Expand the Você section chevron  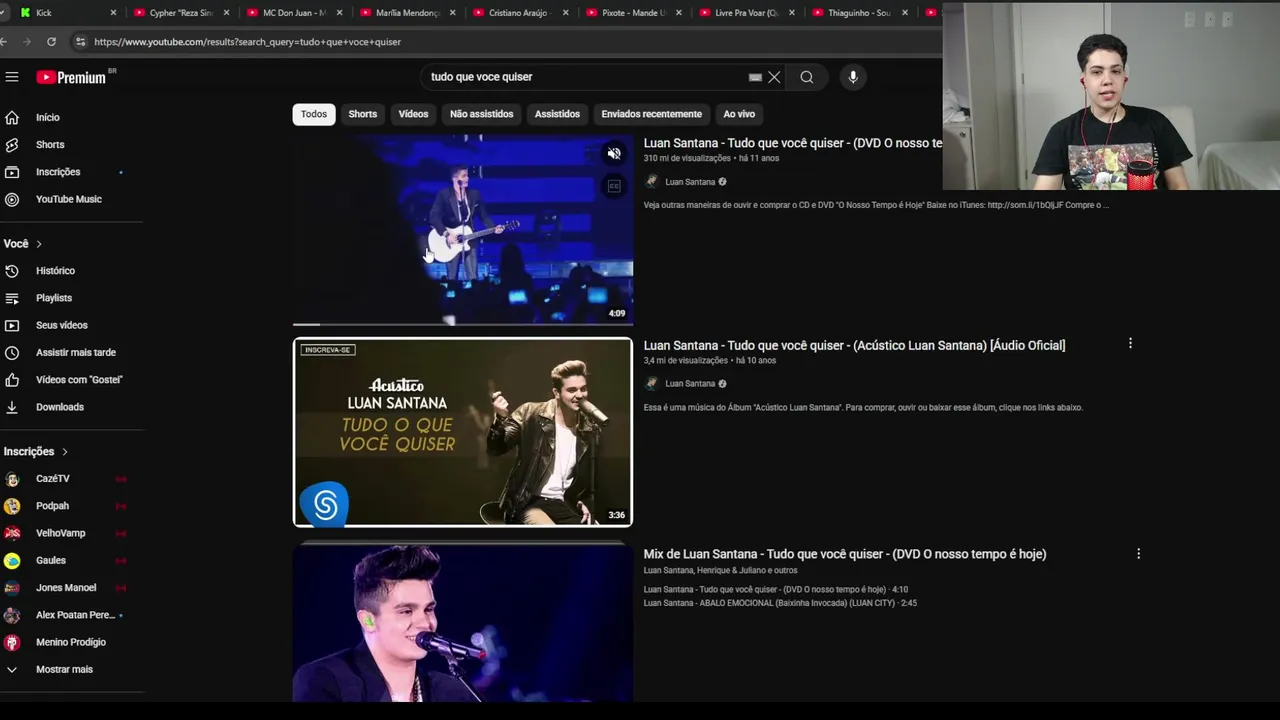coord(39,244)
